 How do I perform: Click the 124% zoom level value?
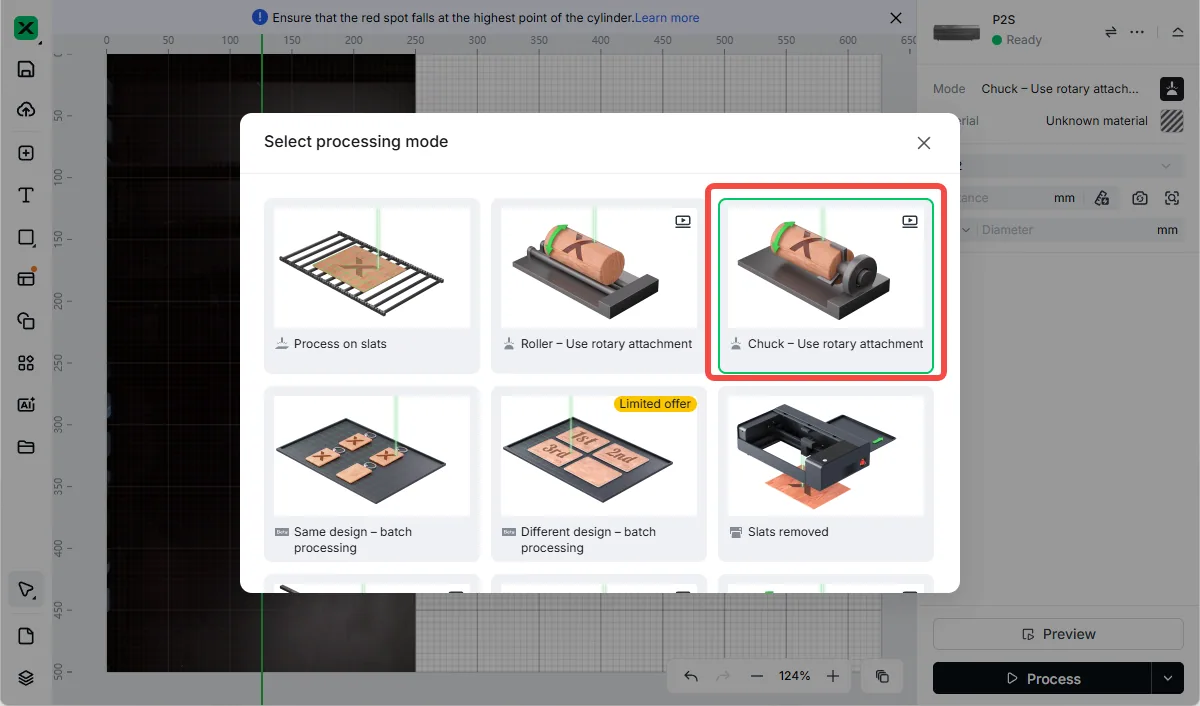pos(795,676)
